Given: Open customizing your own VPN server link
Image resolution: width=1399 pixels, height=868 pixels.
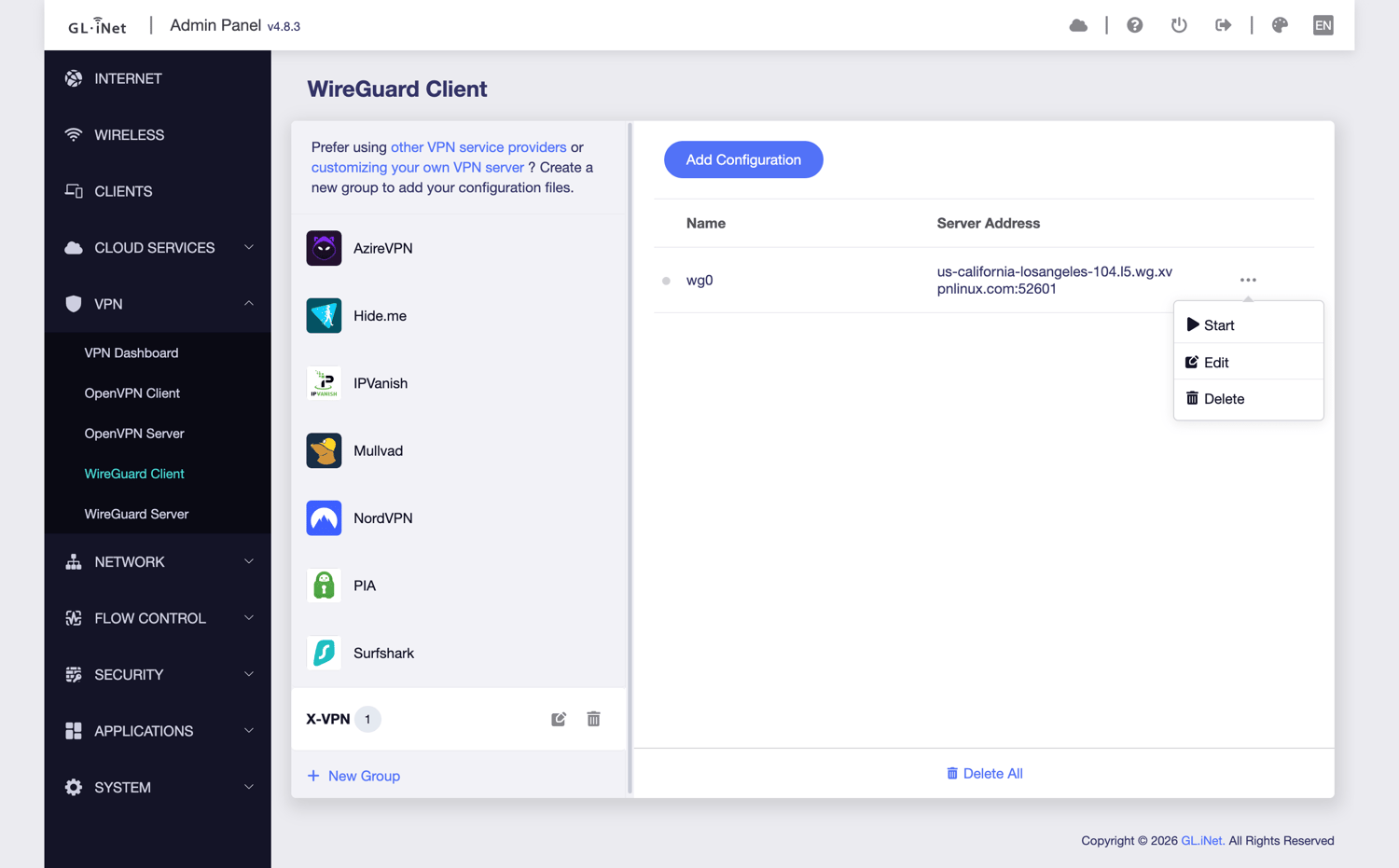Looking at the screenshot, I should (418, 167).
